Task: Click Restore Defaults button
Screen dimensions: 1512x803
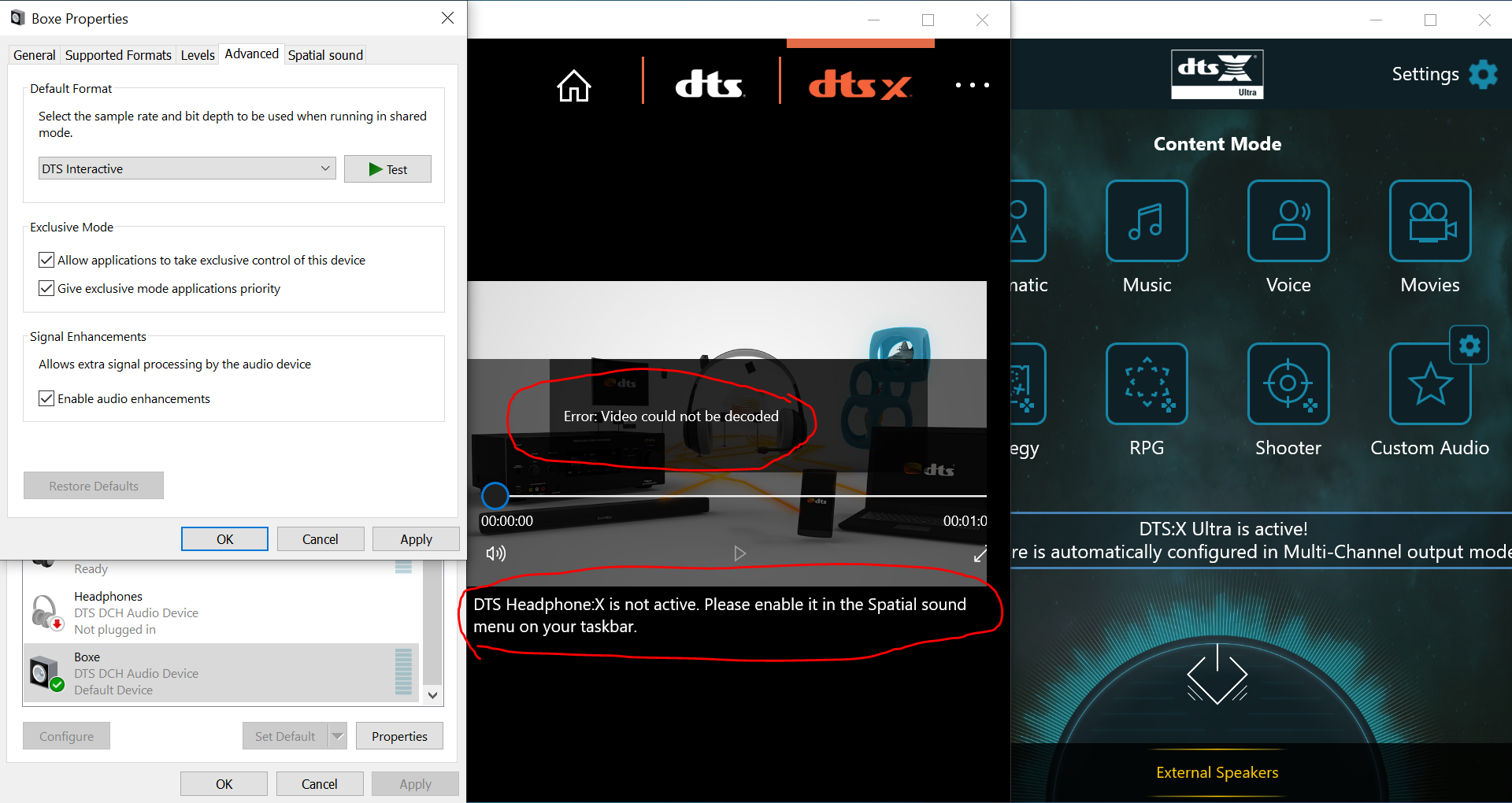Action: 94,486
